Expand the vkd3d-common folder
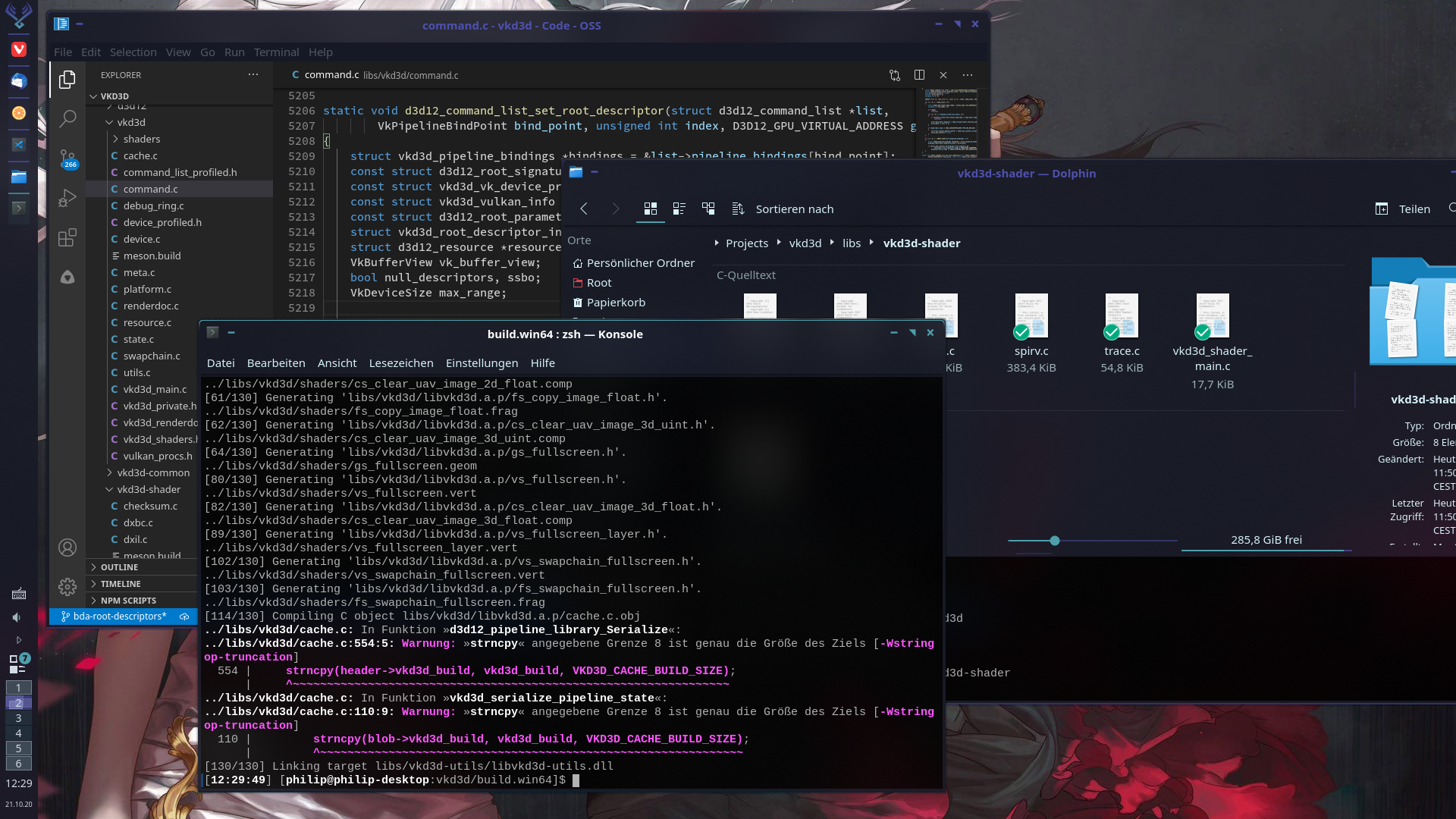The width and height of the screenshot is (1456, 819). [153, 472]
